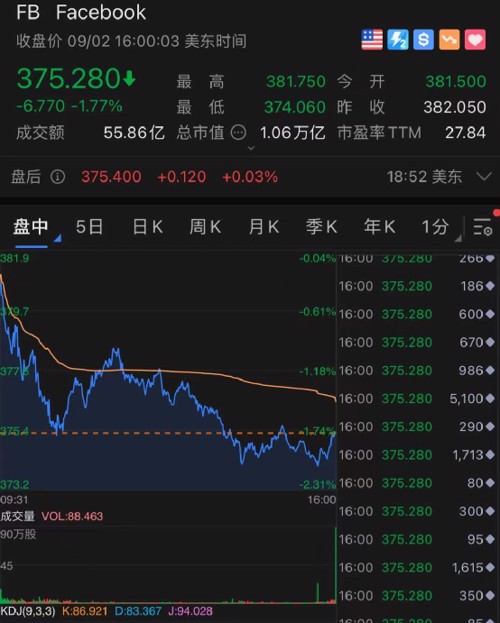500x623 pixels.
Task: Open the 1分 interval dropdown
Action: pos(440,227)
